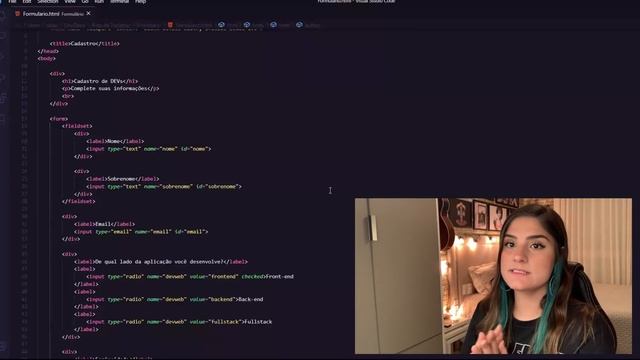Open the Help menu
Screen dimensions: 640x360
click(x=140, y=2)
